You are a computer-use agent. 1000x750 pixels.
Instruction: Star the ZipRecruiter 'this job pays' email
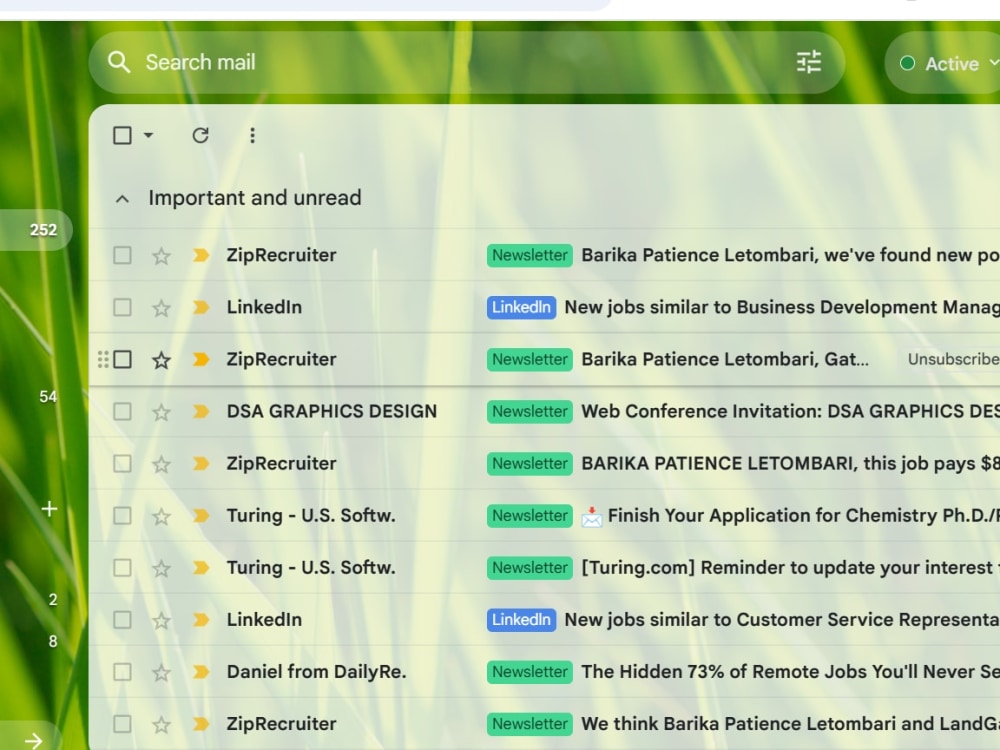click(x=161, y=464)
